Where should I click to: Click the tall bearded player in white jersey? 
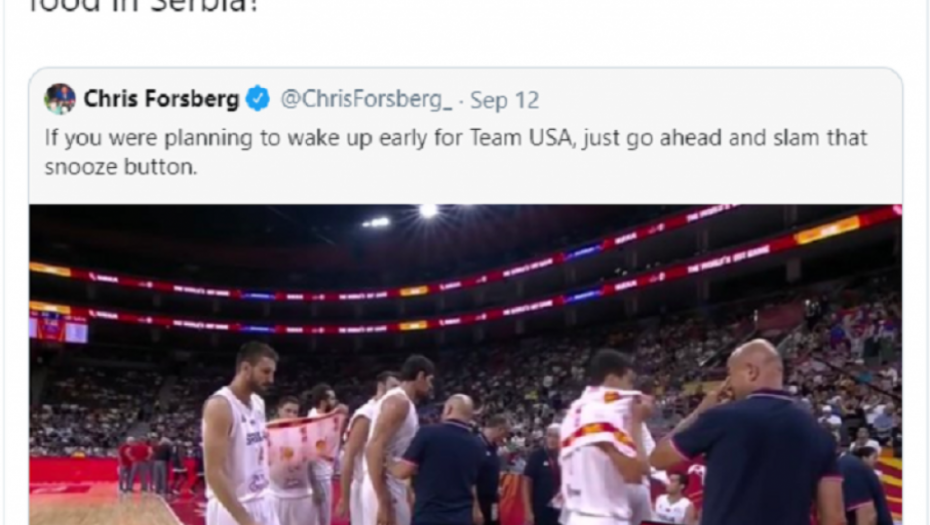237,434
